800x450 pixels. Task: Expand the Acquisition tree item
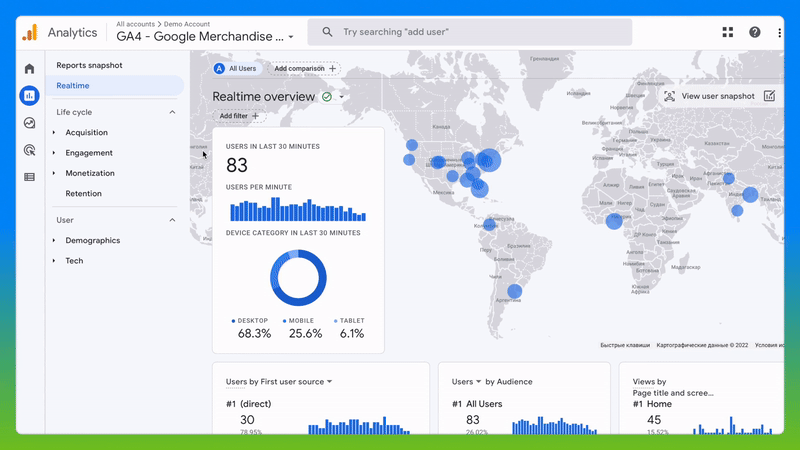(x=54, y=133)
